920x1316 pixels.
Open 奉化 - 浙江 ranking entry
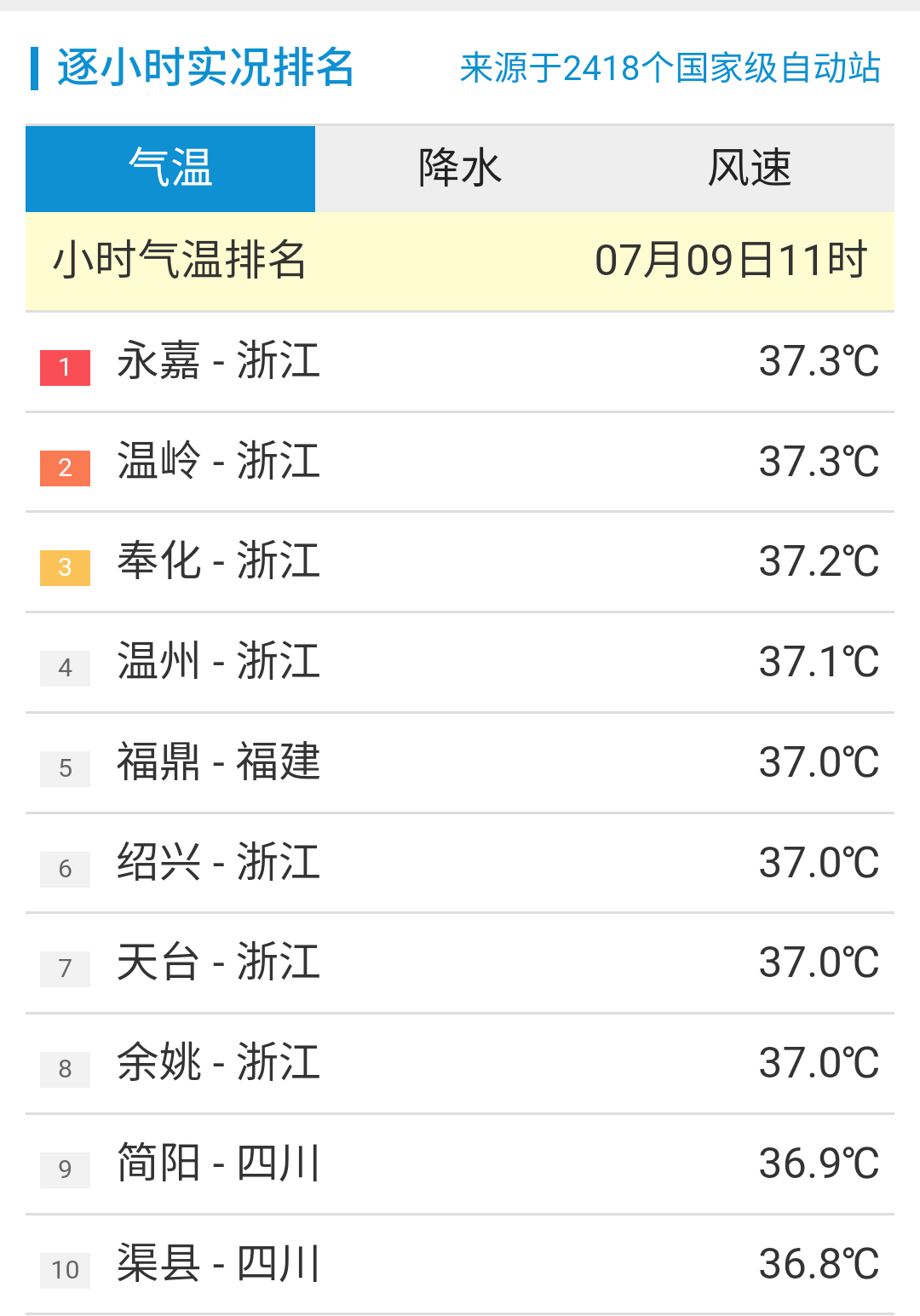219,561
